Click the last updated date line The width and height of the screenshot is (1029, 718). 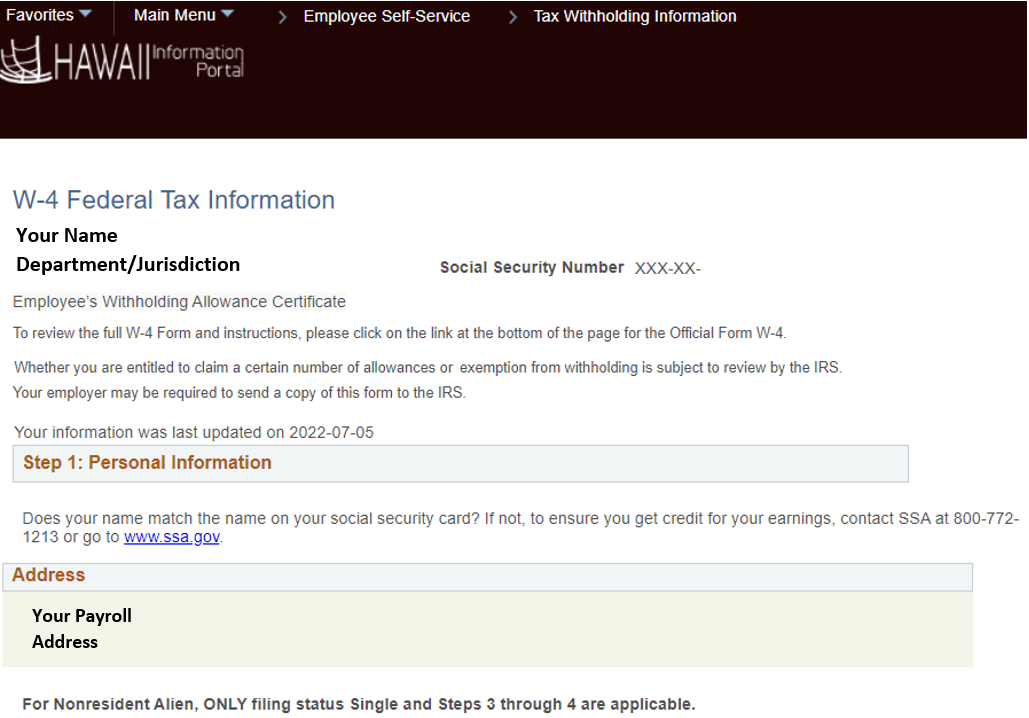click(194, 433)
